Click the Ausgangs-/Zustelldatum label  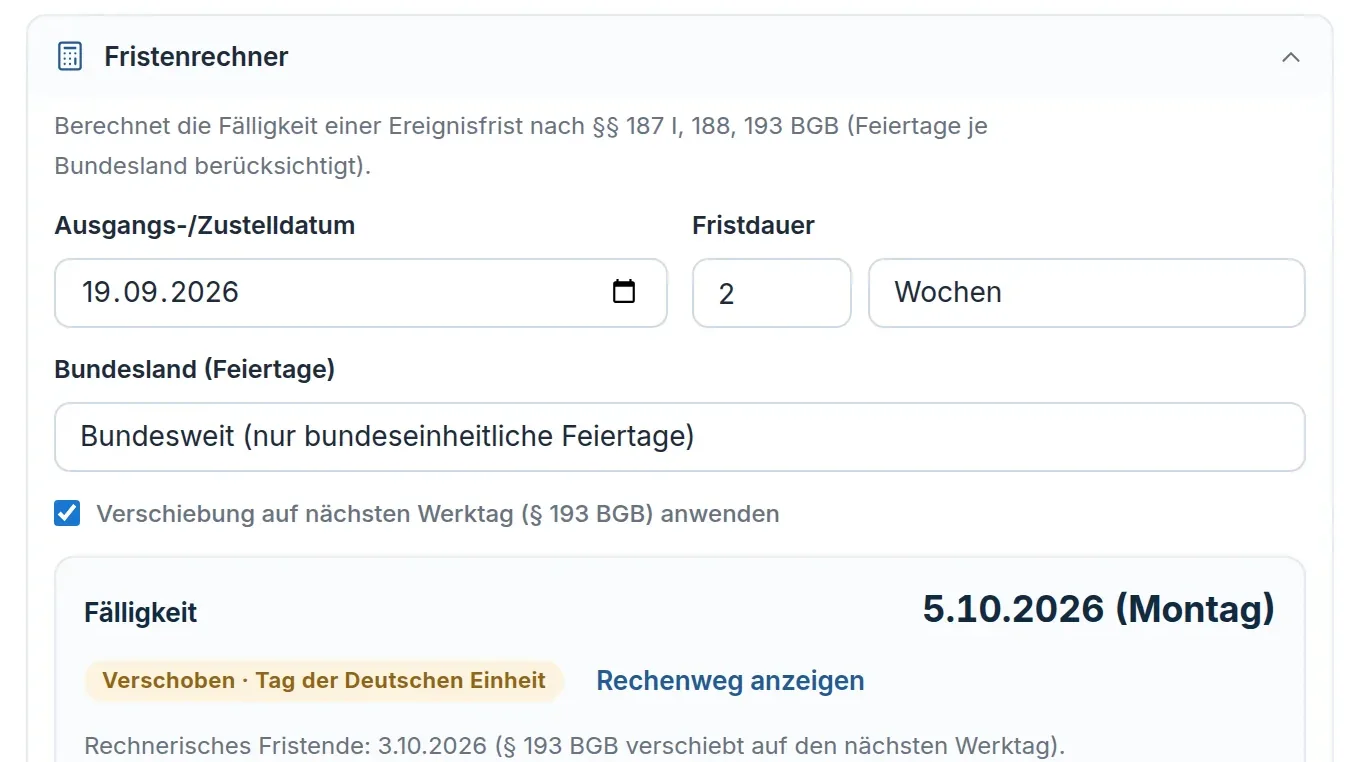tap(205, 225)
